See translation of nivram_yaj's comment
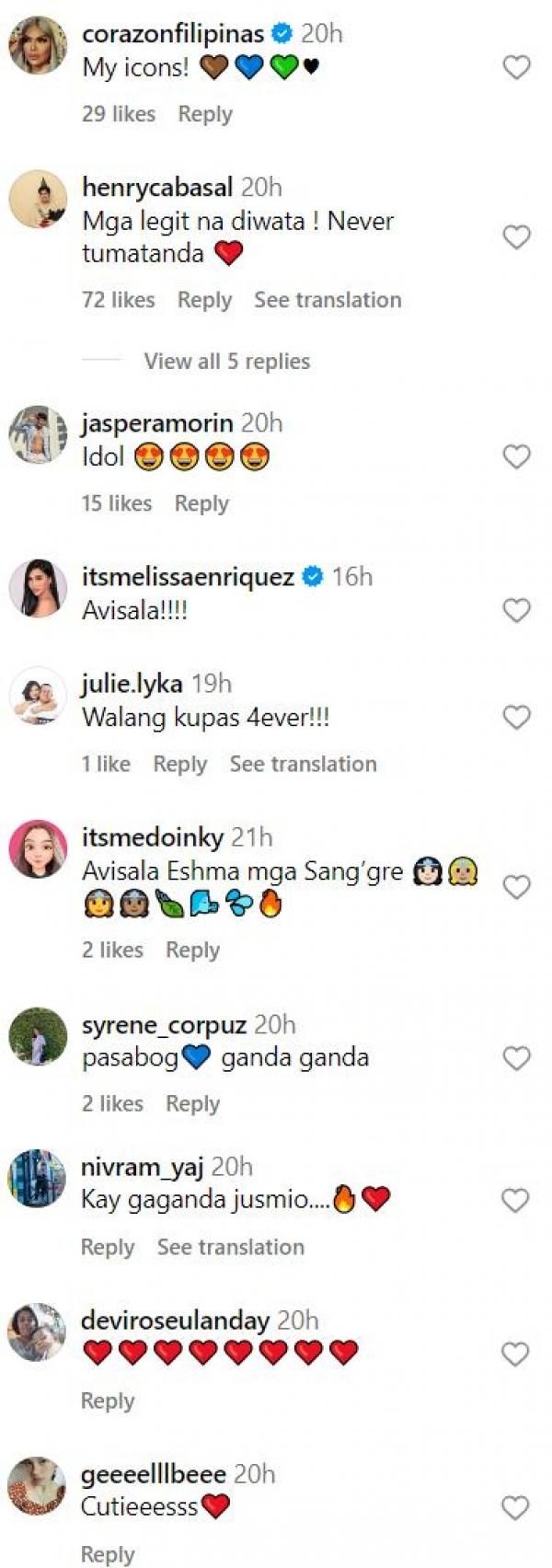 (x=230, y=1247)
